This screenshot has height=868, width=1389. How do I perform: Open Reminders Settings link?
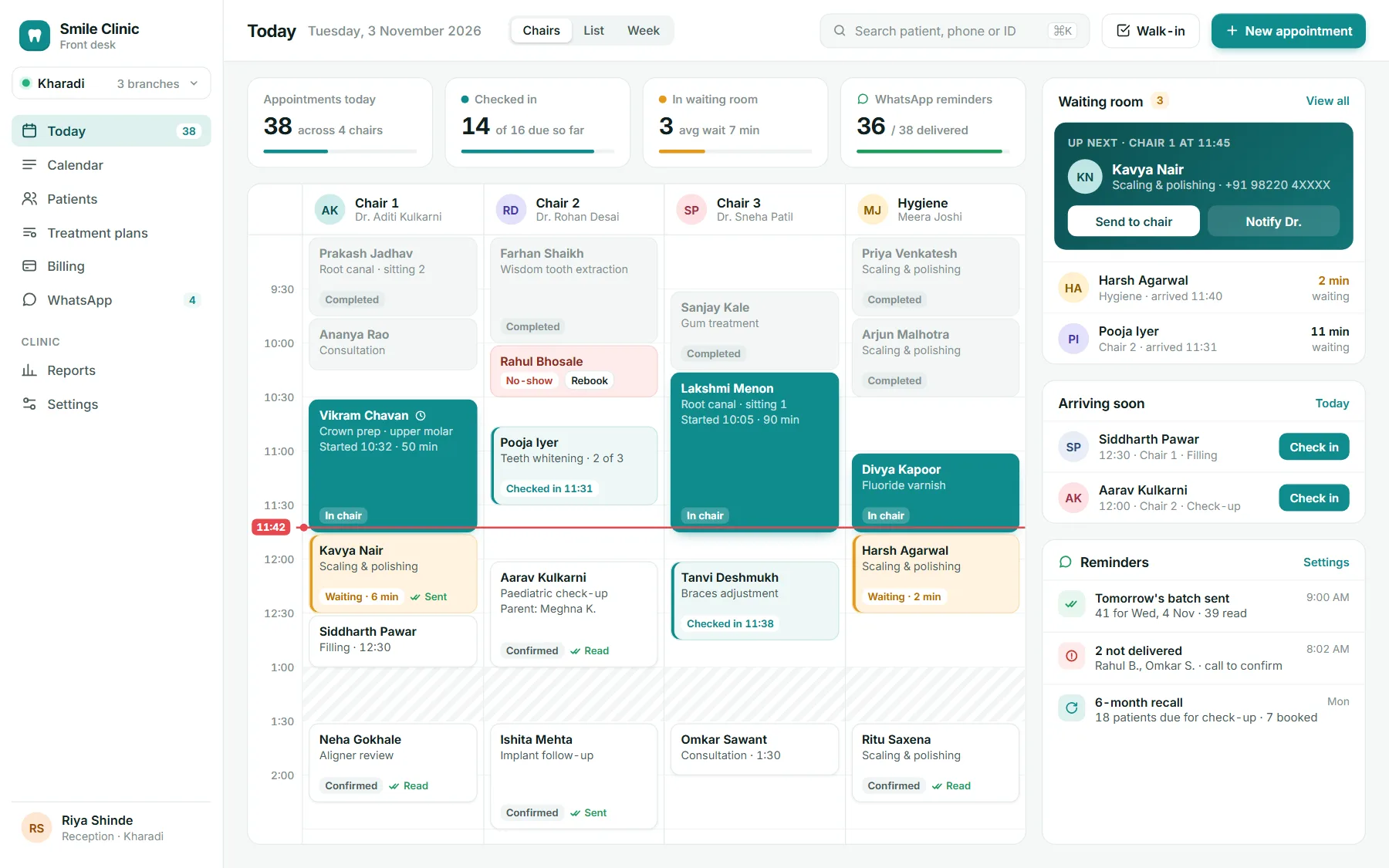1326,562
